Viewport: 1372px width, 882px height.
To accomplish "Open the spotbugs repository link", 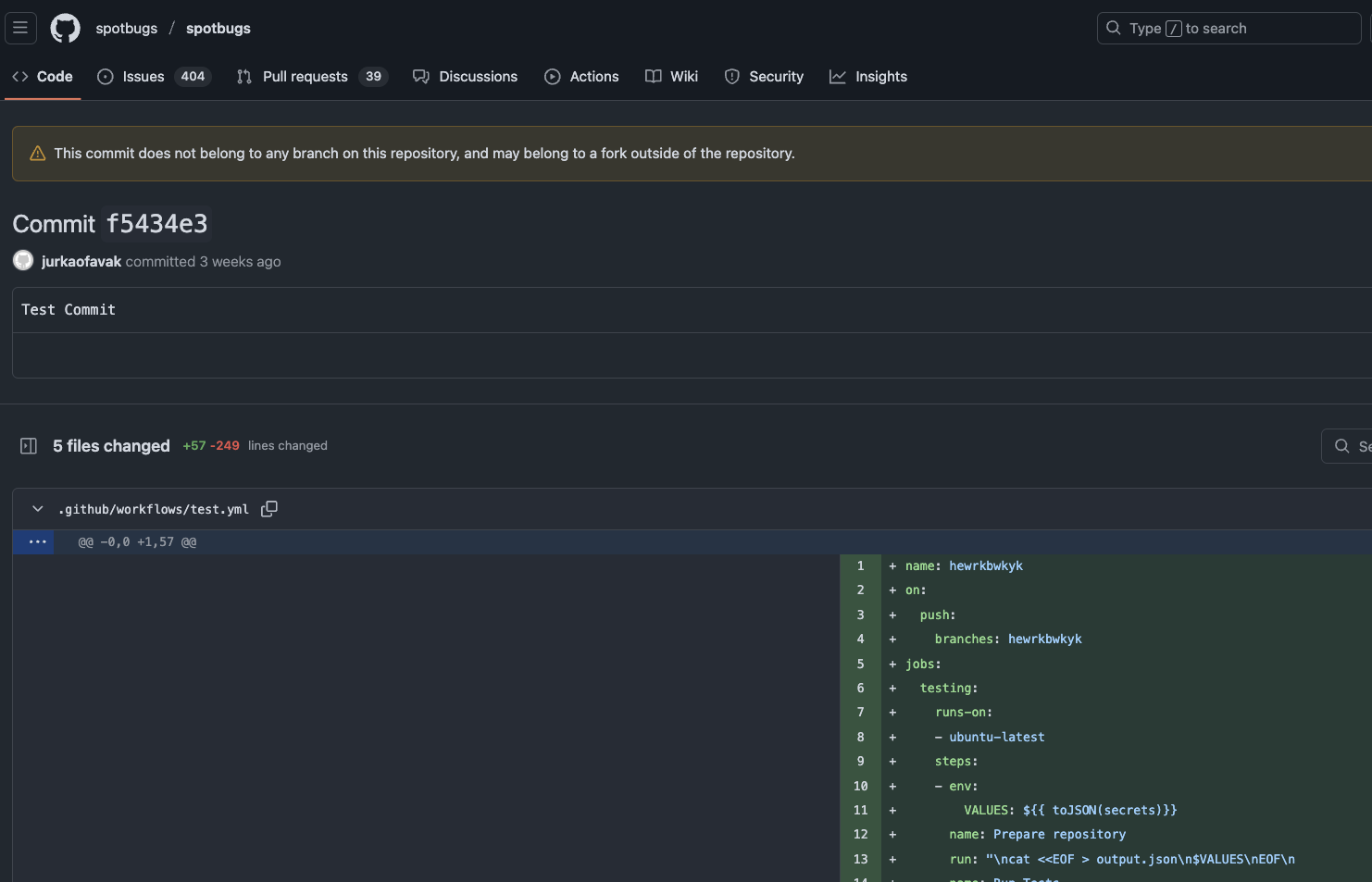I will point(218,28).
